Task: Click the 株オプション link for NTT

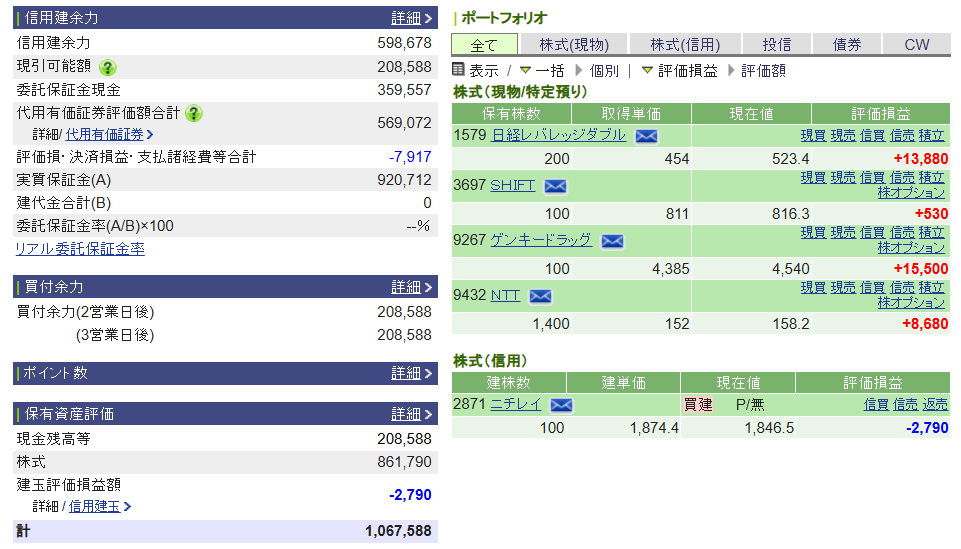Action: pos(911,303)
